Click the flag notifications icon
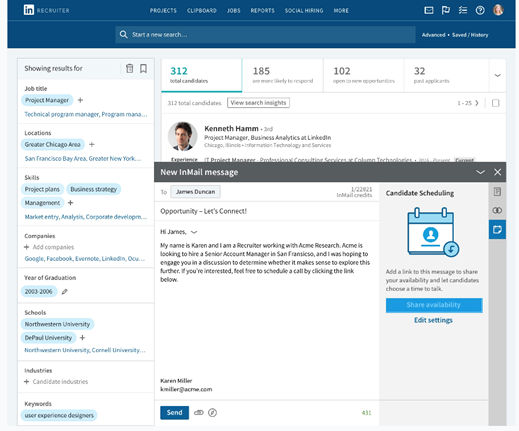519x431 pixels. pos(446,10)
